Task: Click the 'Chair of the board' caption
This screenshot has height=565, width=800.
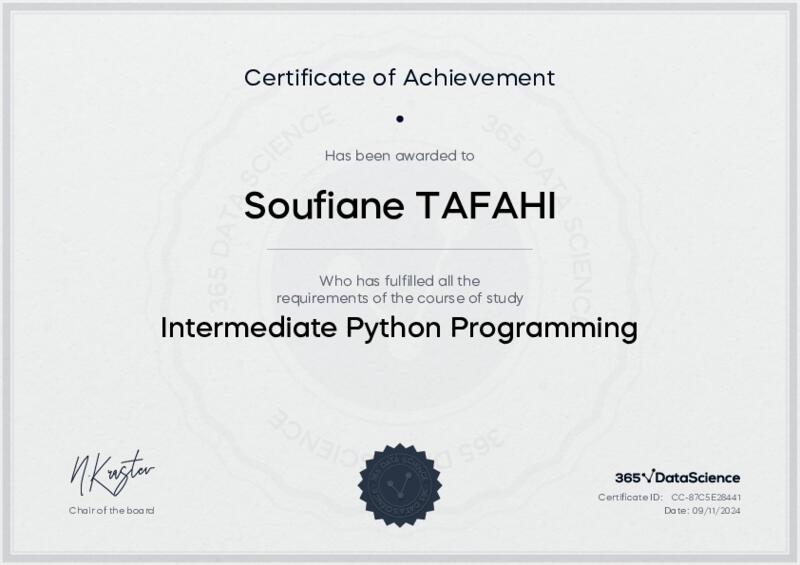Action: [x=111, y=511]
